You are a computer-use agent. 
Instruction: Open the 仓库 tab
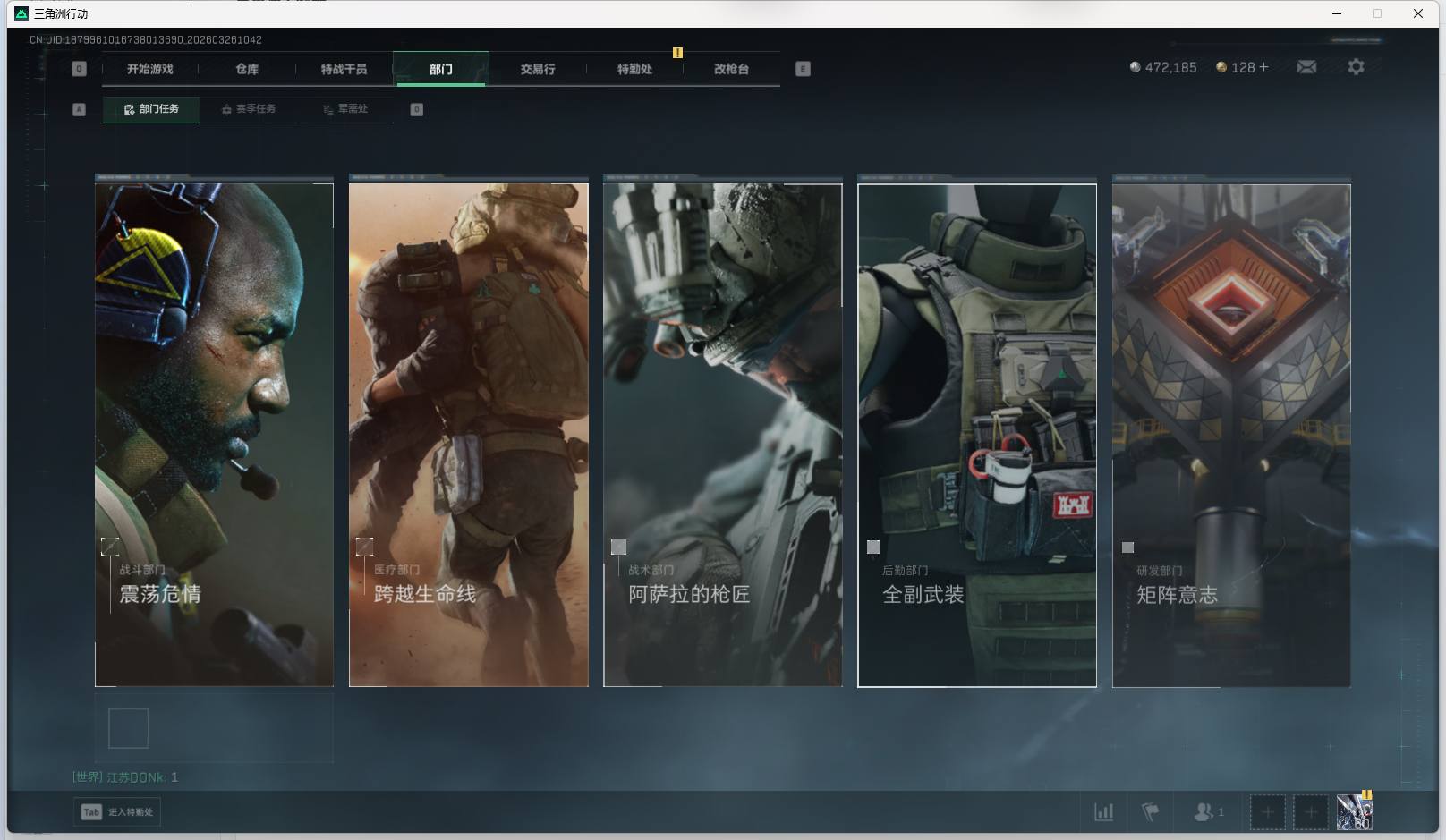point(247,69)
